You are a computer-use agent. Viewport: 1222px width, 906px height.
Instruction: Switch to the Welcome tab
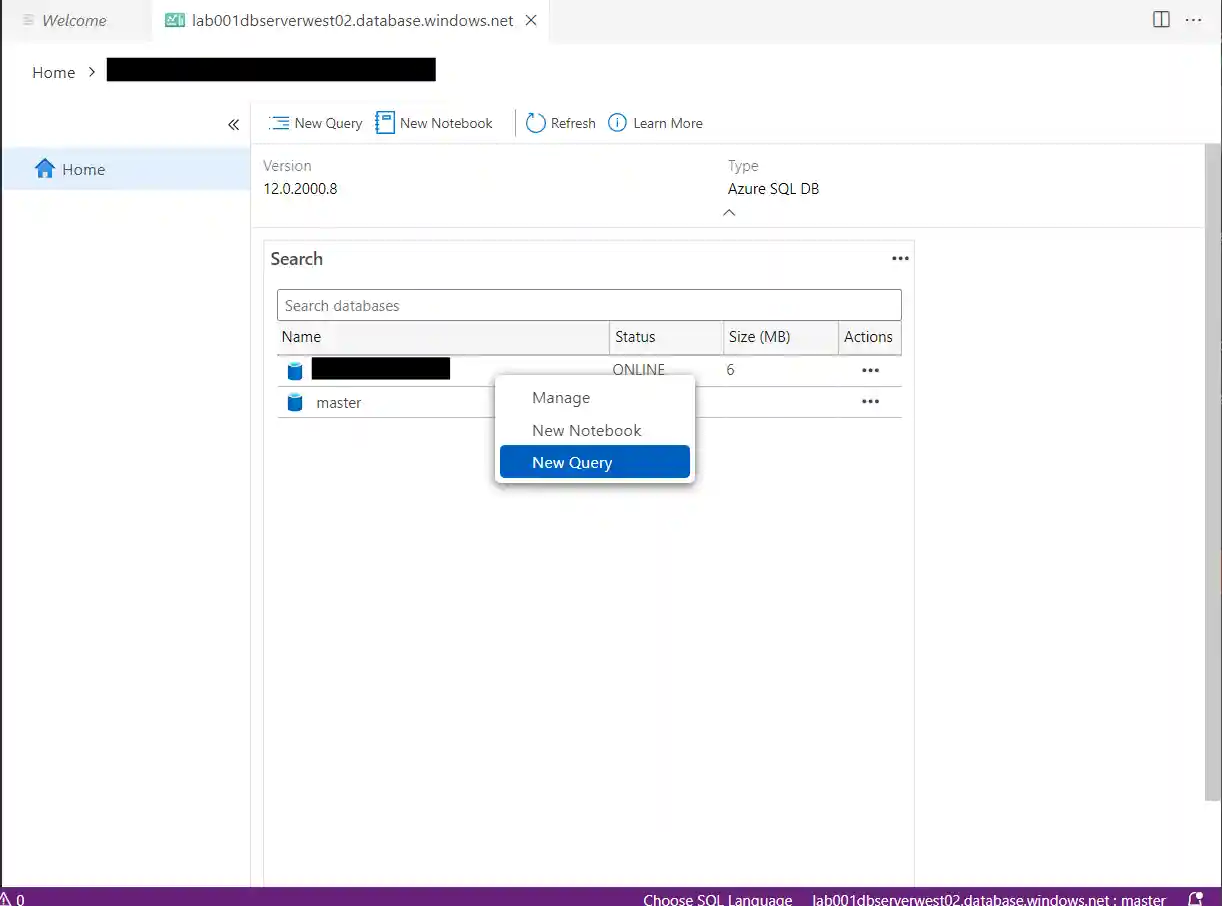pyautogui.click(x=73, y=20)
